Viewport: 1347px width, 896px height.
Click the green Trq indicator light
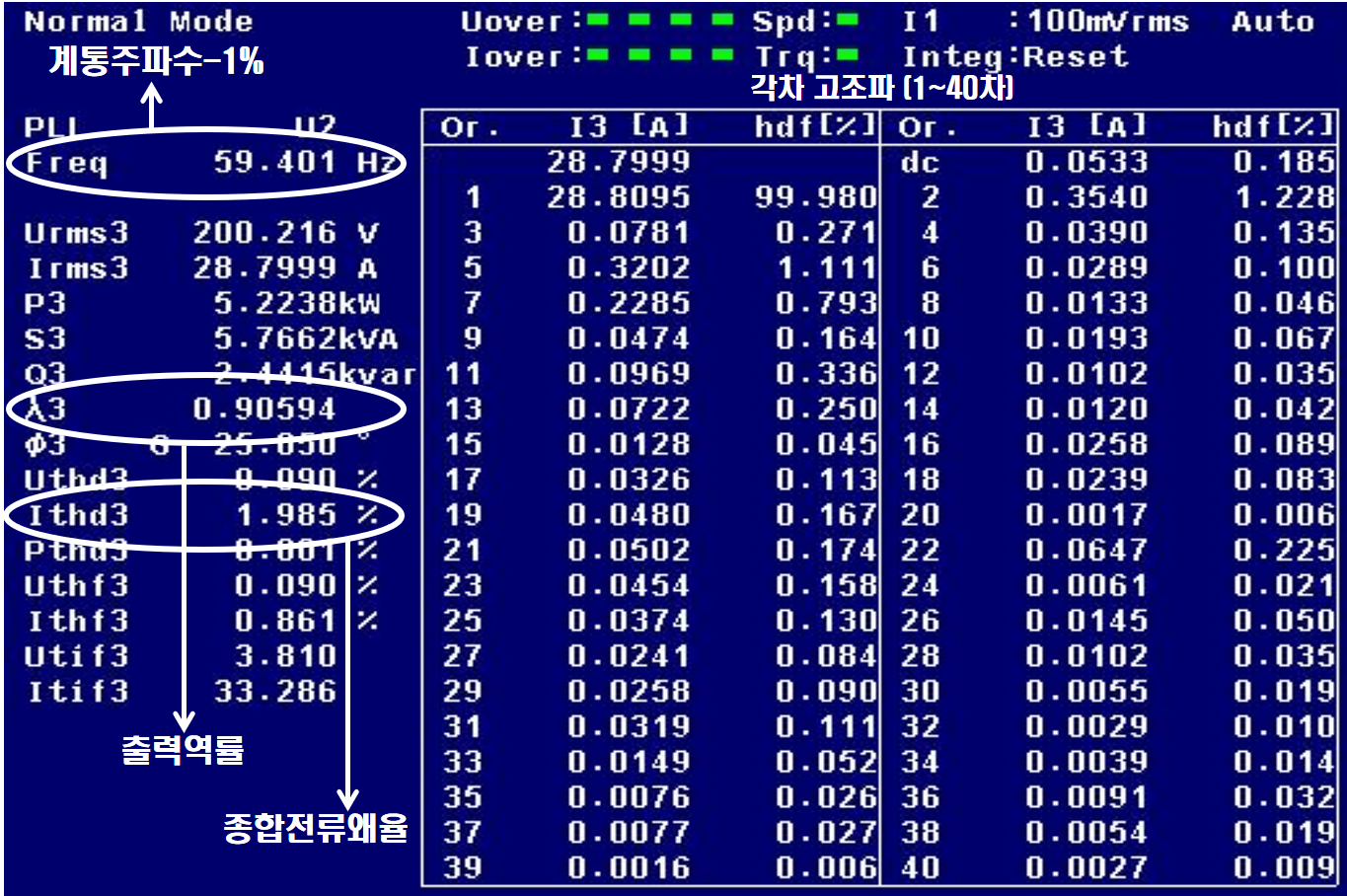[848, 55]
